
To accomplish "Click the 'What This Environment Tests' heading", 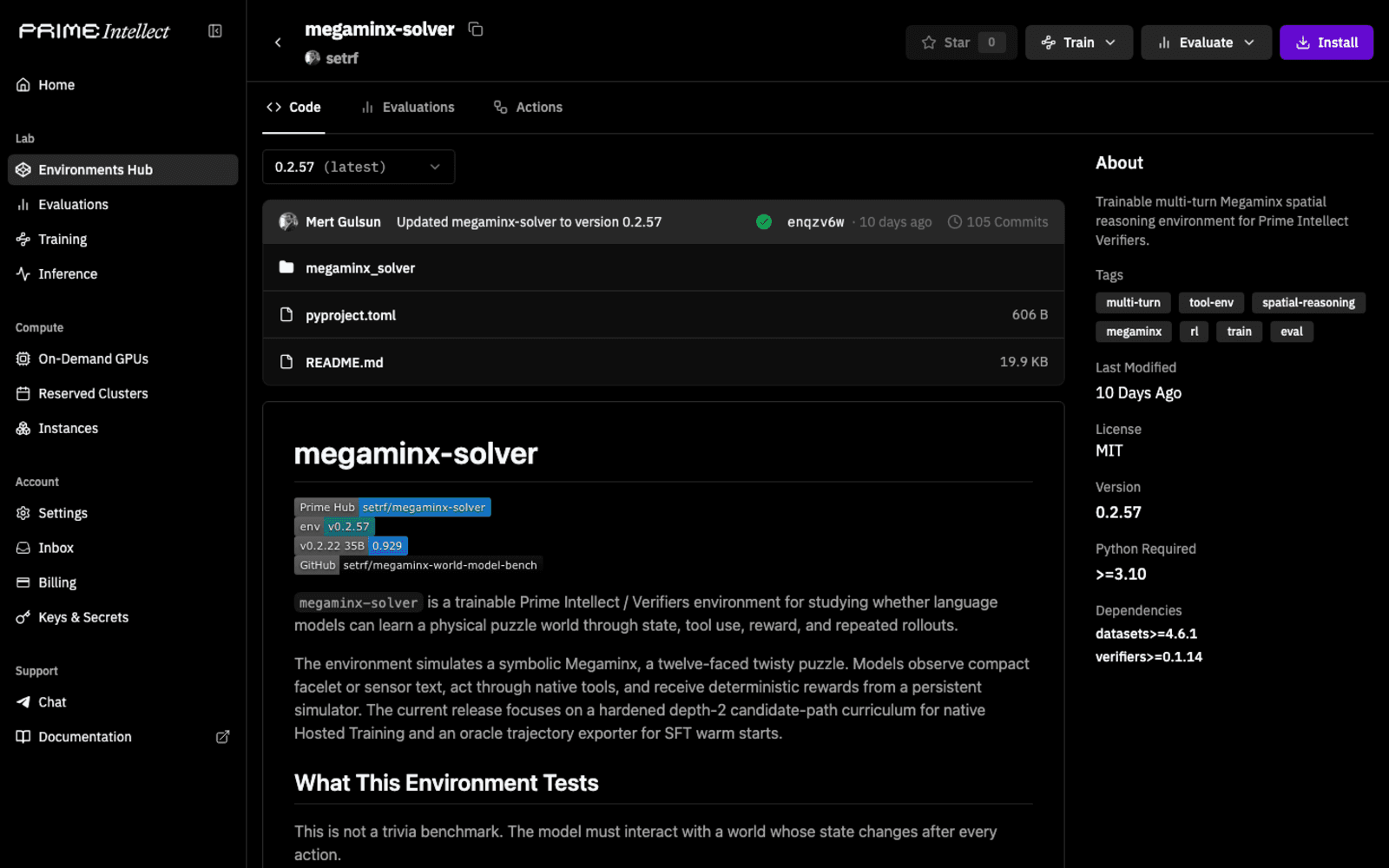I will pyautogui.click(x=446, y=783).
